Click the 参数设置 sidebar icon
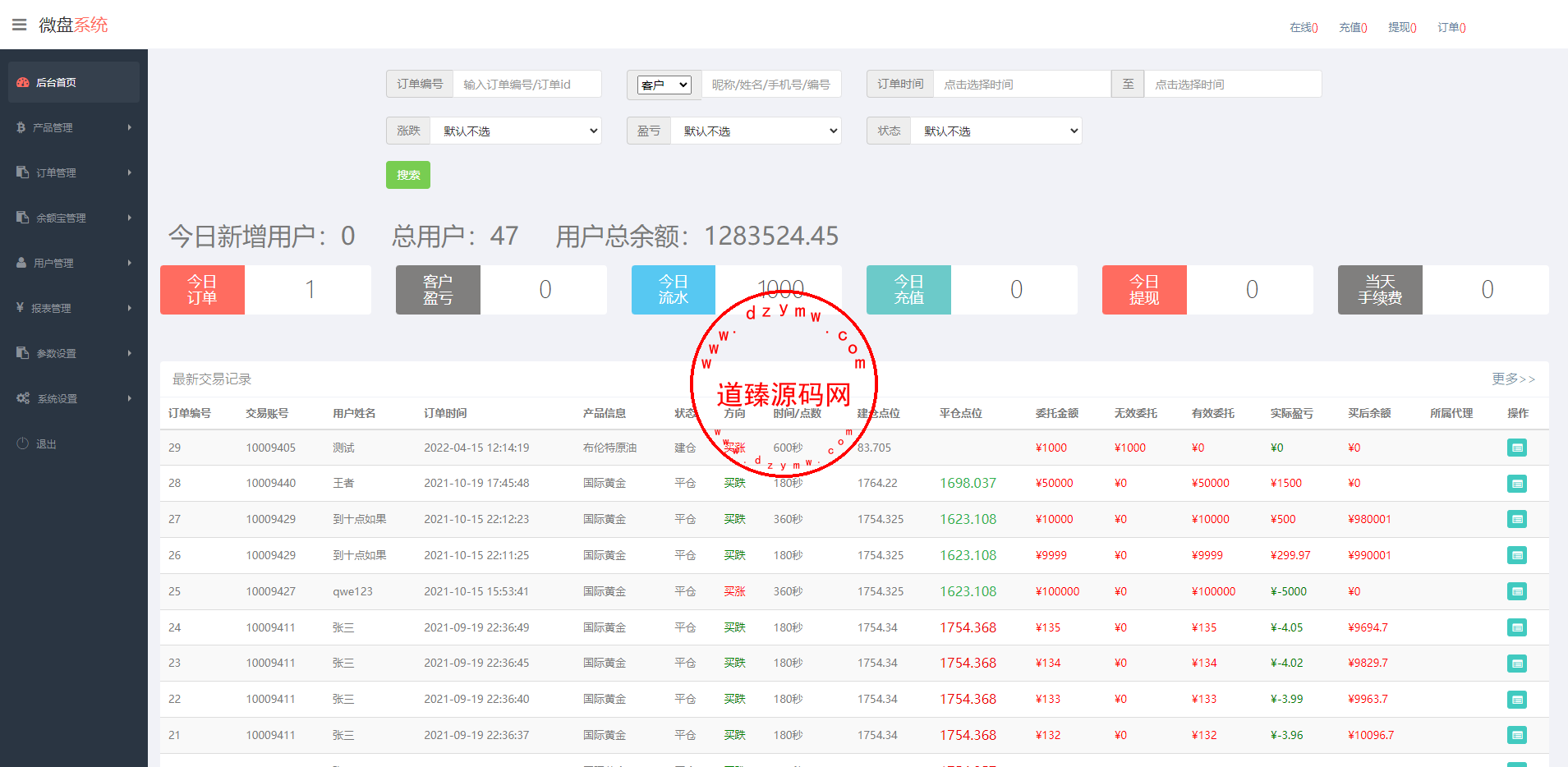Viewport: 1568px width, 767px height. pos(23,353)
